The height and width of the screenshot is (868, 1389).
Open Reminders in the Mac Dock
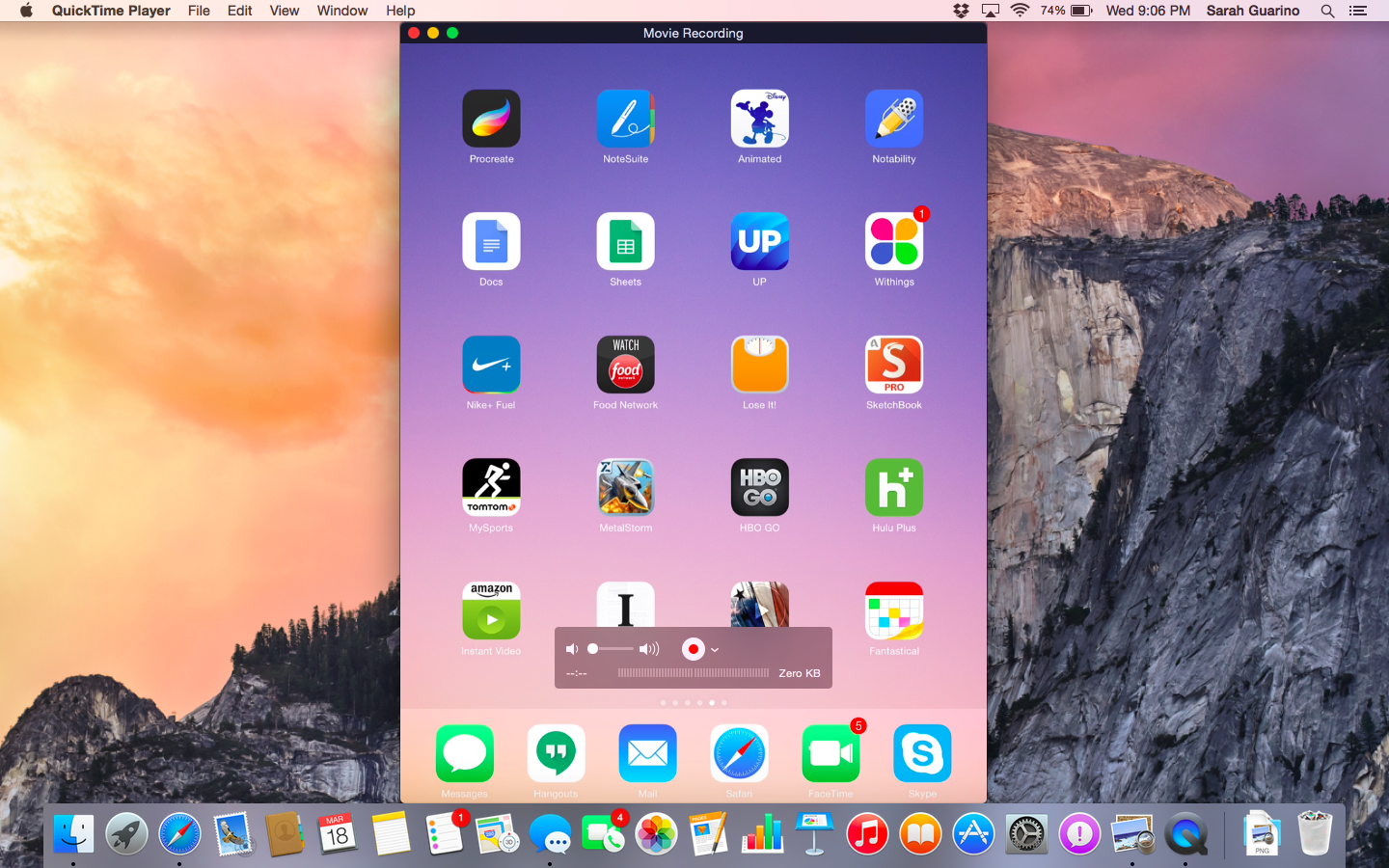click(x=444, y=833)
